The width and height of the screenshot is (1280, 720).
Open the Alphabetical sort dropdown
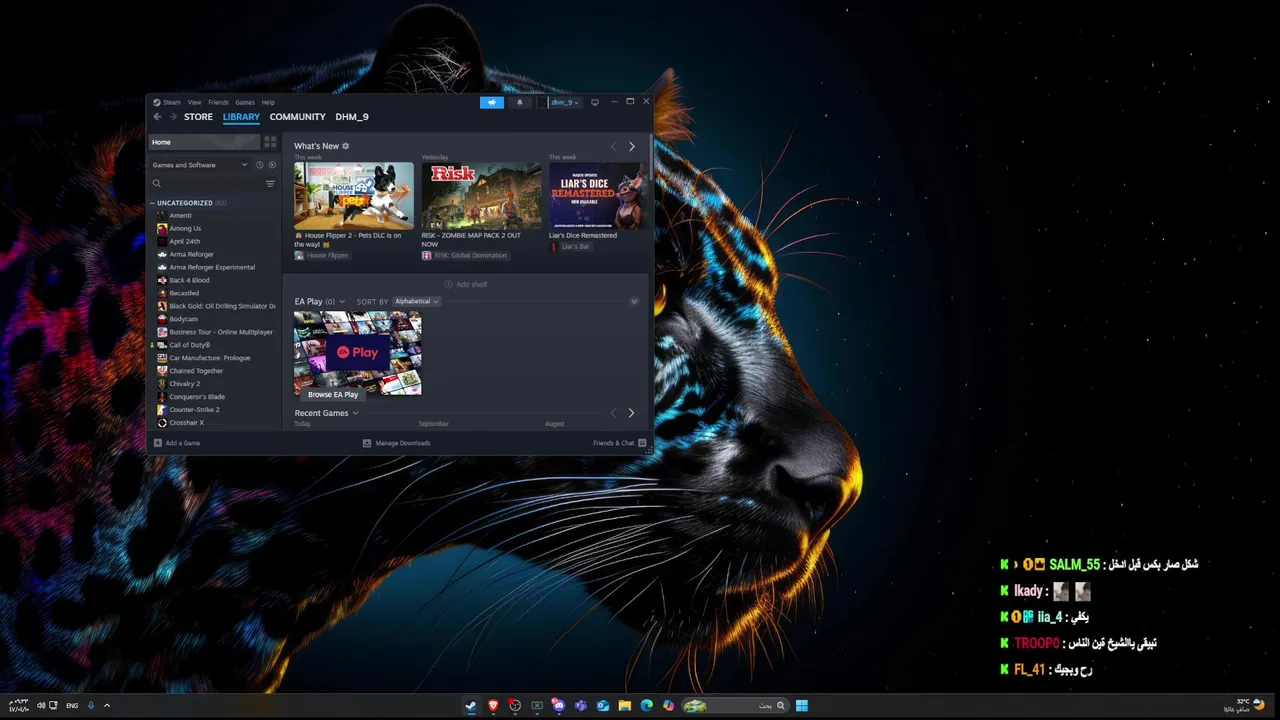point(416,301)
